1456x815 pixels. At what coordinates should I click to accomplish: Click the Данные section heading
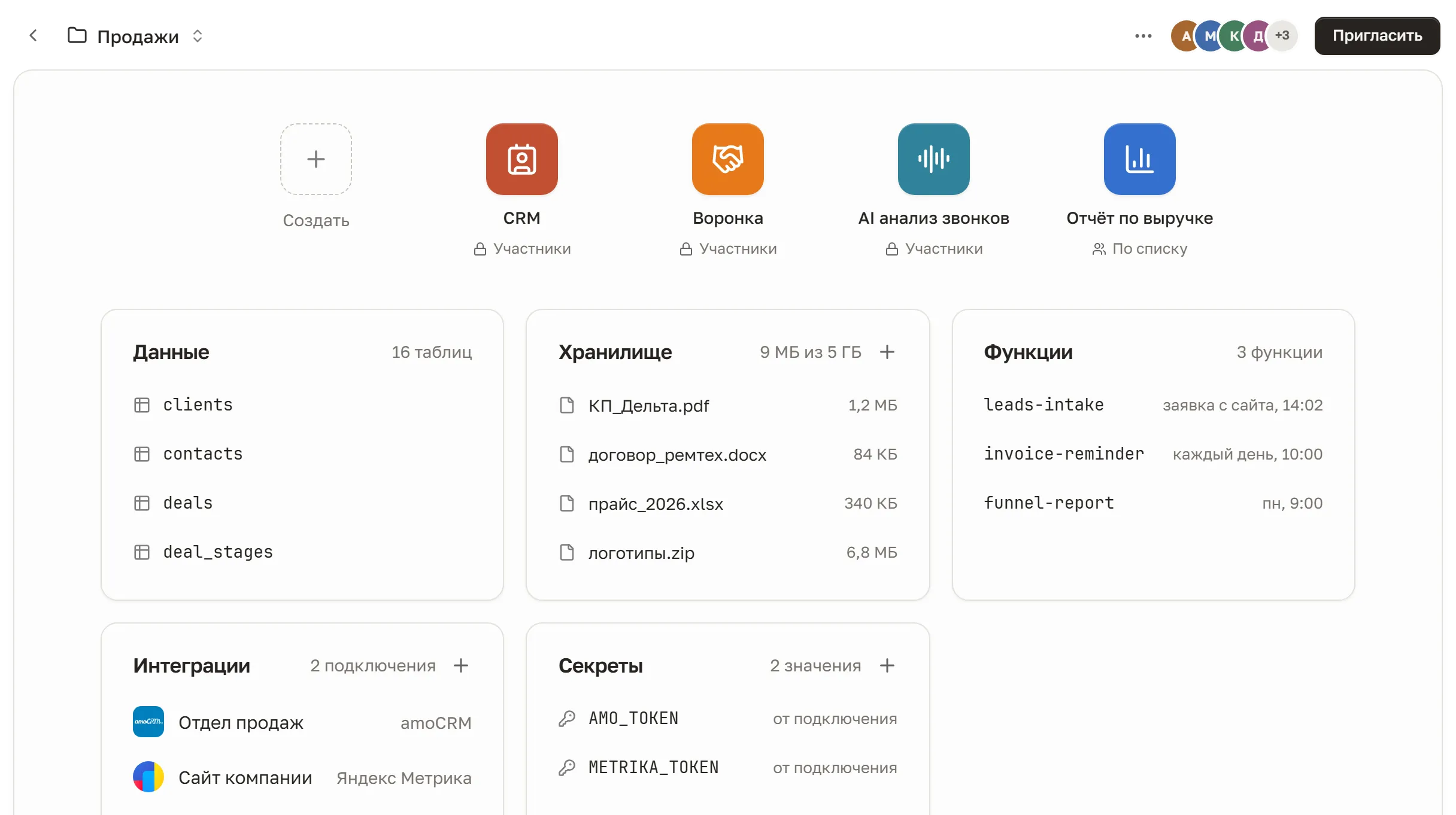click(x=171, y=352)
